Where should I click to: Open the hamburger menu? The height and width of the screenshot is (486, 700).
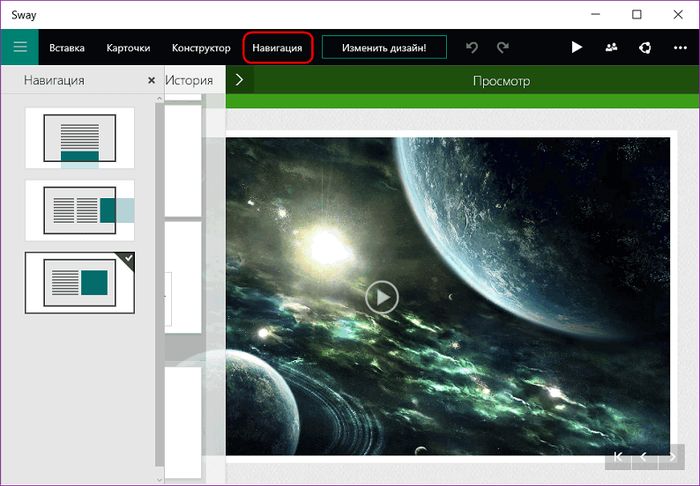[19, 47]
